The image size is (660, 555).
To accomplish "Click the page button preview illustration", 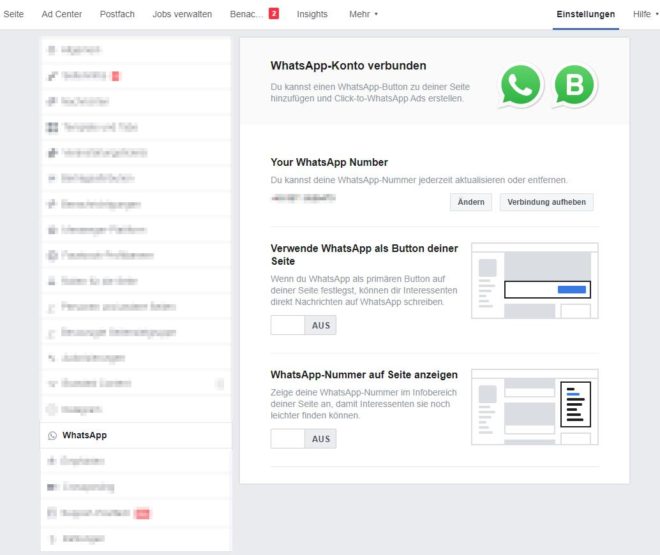I will [535, 281].
